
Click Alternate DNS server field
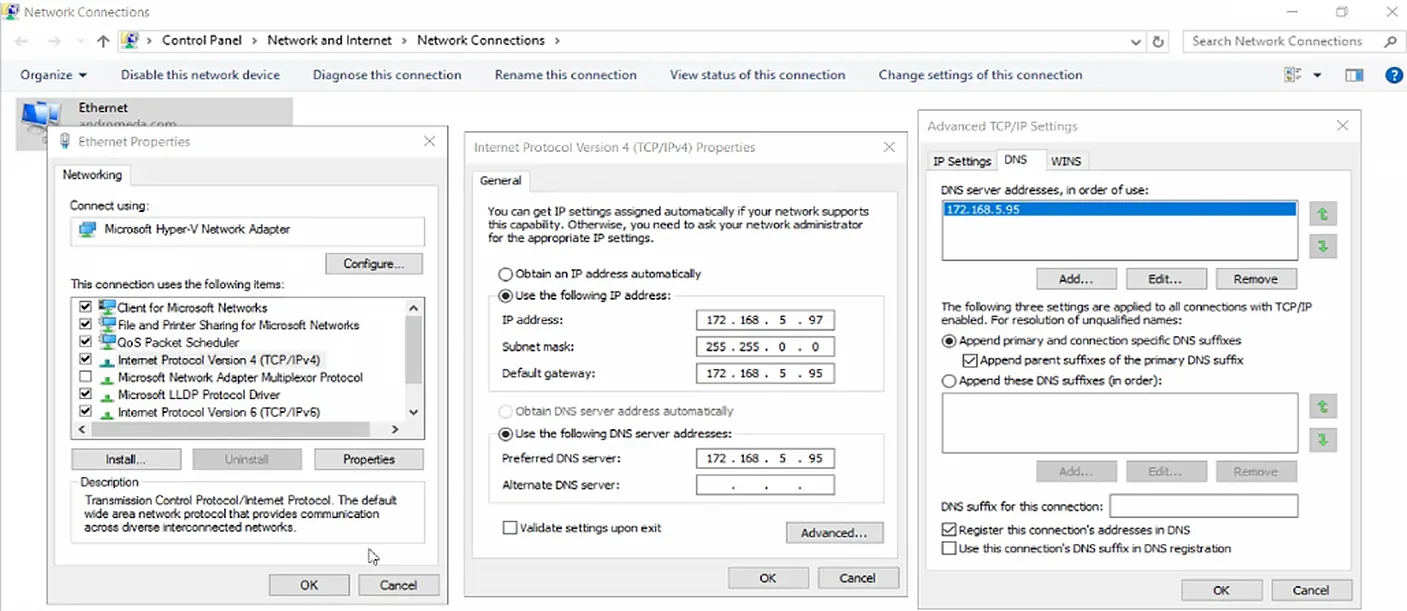click(x=765, y=485)
